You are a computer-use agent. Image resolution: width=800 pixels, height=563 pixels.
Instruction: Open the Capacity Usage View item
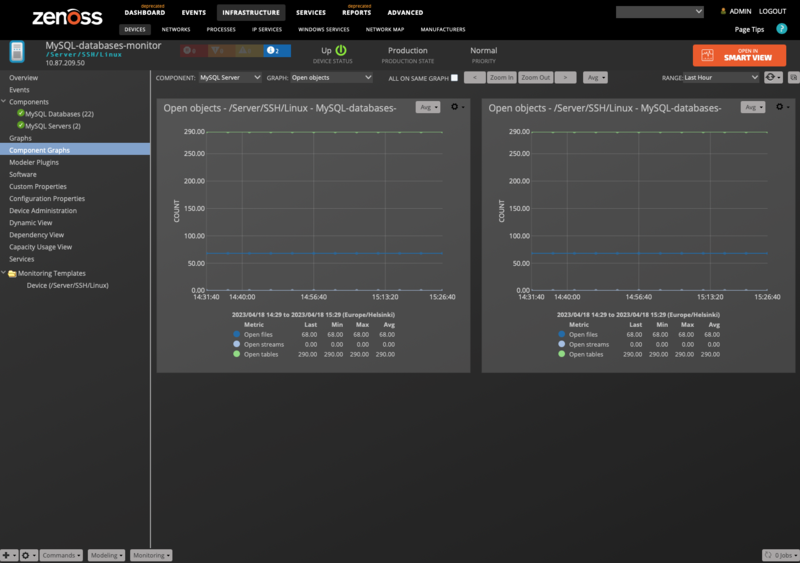click(x=40, y=247)
